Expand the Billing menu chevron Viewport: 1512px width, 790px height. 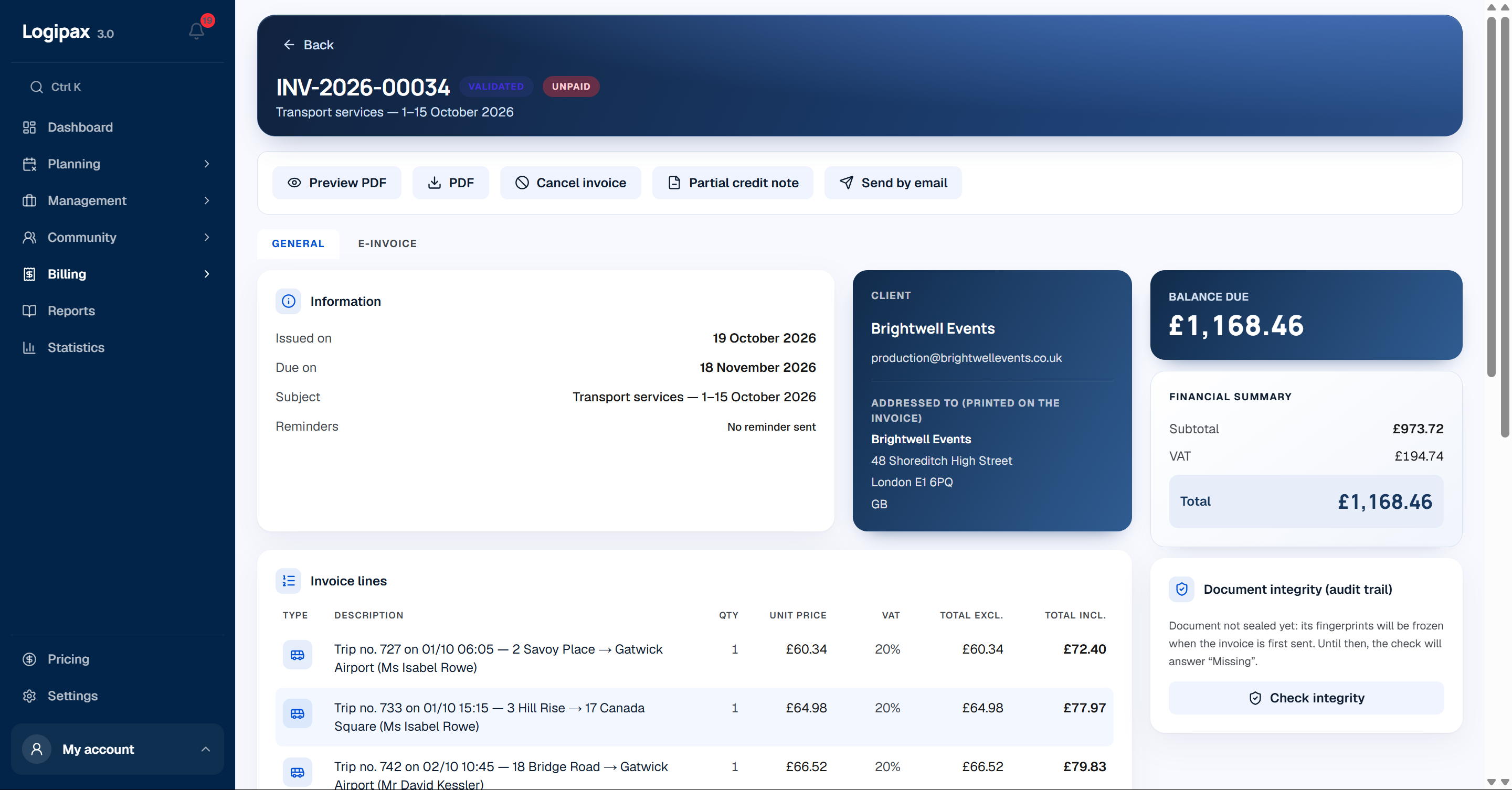(x=207, y=274)
